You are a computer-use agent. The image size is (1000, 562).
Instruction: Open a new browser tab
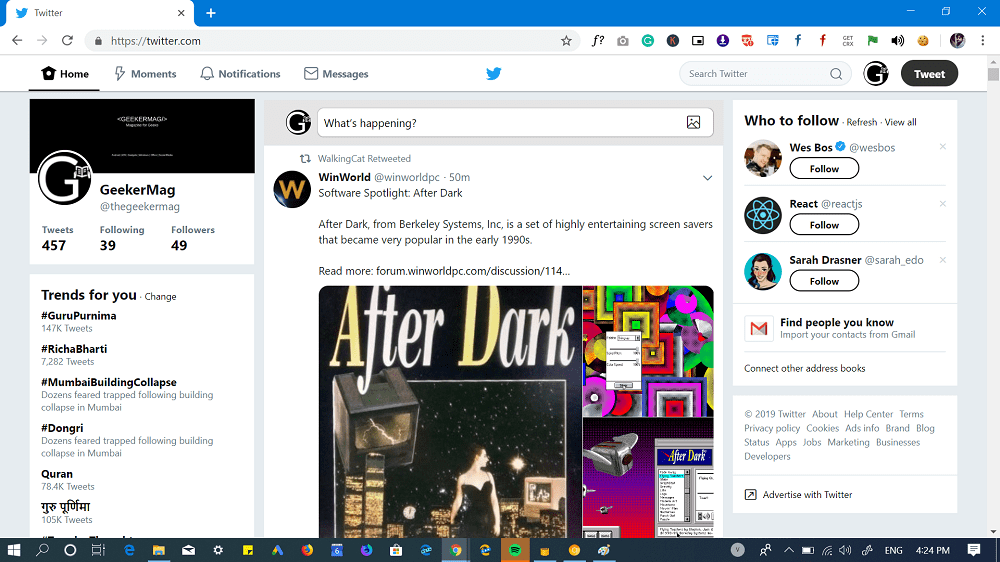pyautogui.click(x=210, y=13)
